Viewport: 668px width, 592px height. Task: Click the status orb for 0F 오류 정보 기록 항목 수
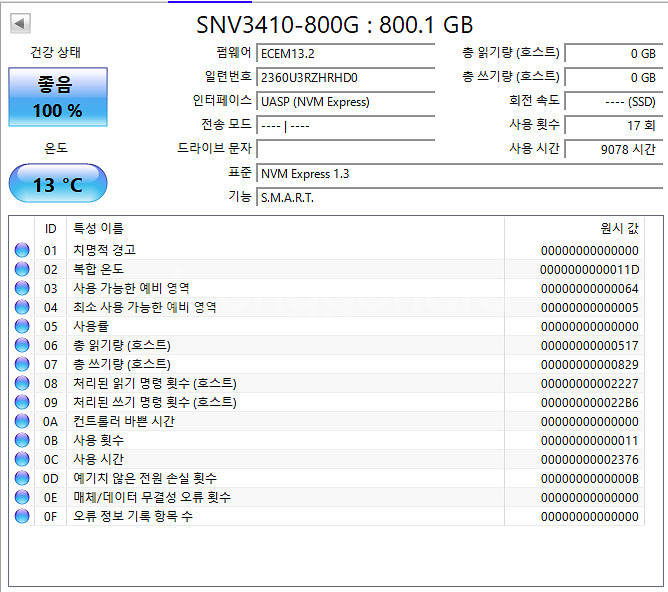tap(22, 516)
